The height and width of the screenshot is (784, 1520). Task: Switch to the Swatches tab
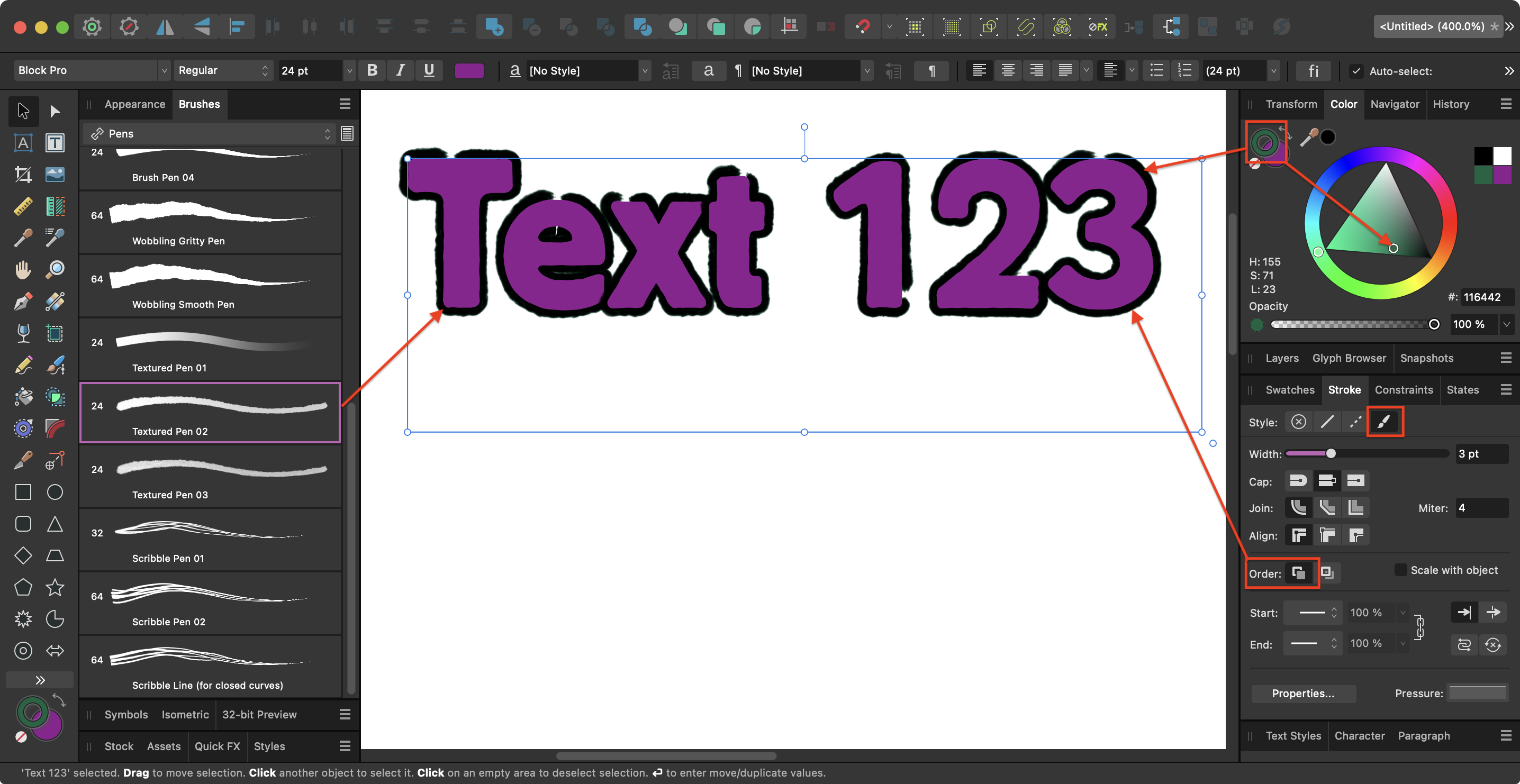coord(1289,390)
